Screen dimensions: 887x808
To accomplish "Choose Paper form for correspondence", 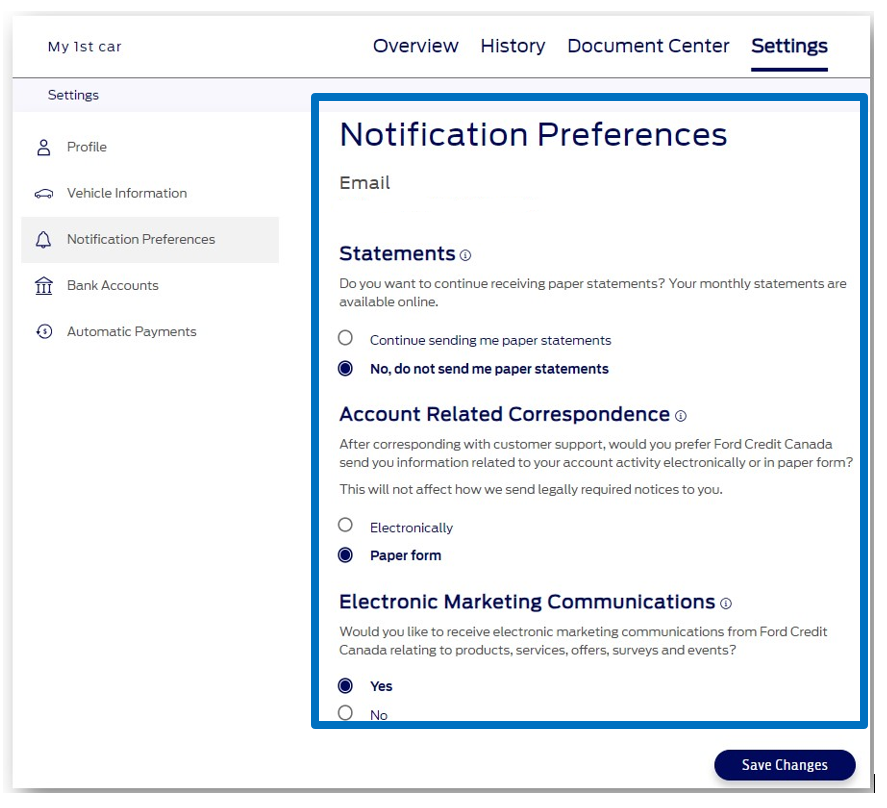I will coord(345,555).
